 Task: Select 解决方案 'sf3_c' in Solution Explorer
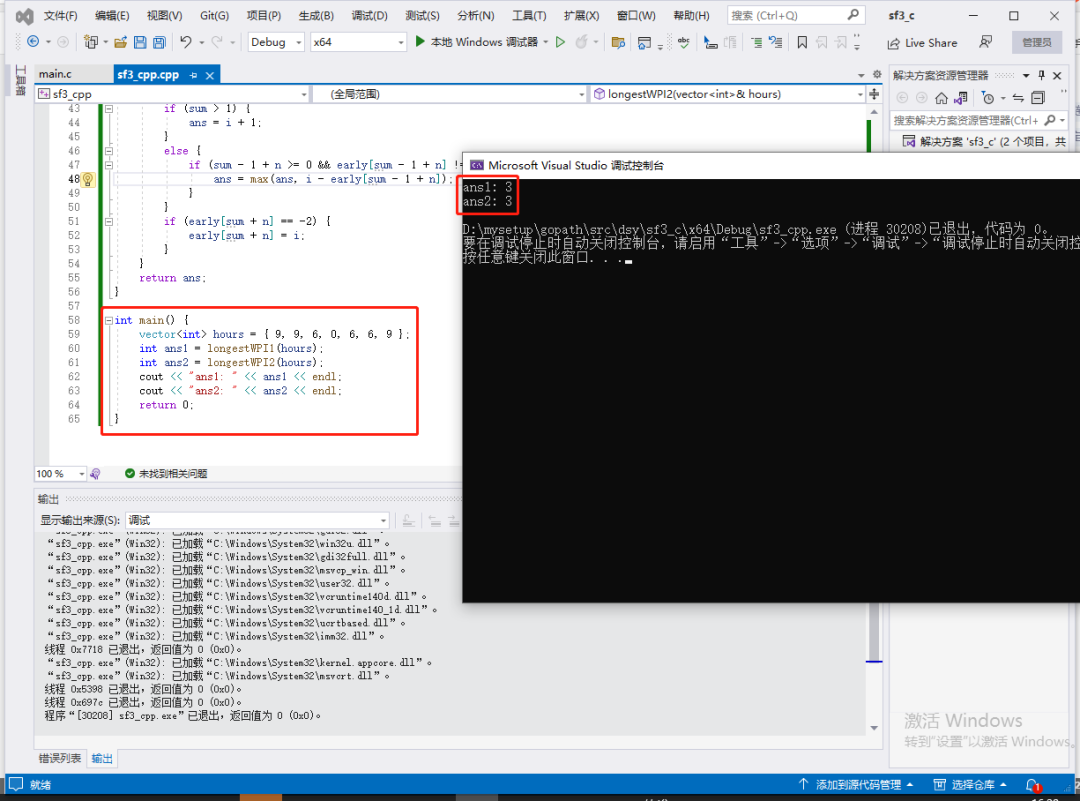pos(985,141)
